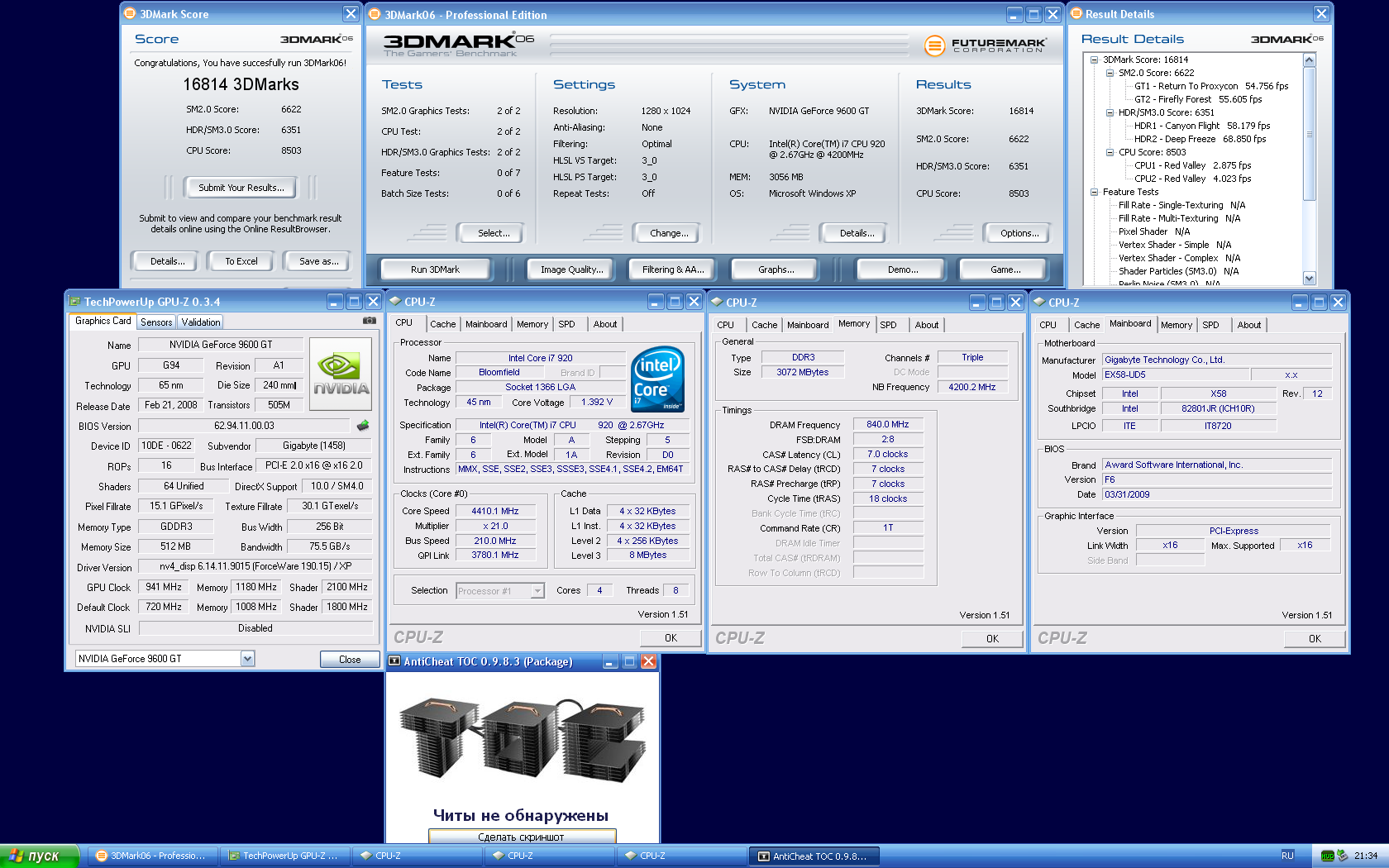Open the AntiCheat TOC taskbar item
The height and width of the screenshot is (868, 1389).
coord(814,856)
